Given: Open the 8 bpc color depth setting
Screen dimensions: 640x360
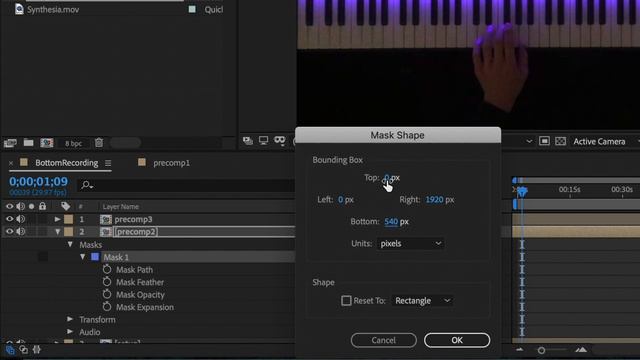Looking at the screenshot, I should click(x=73, y=143).
